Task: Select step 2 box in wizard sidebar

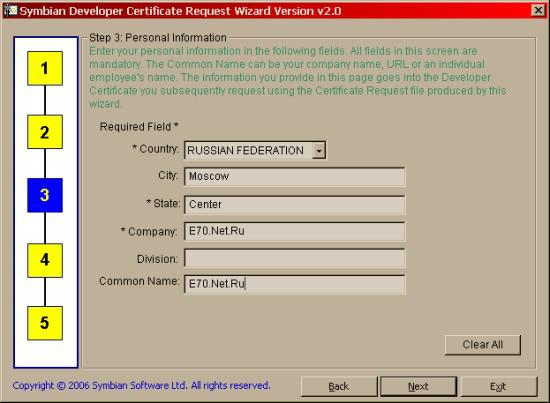Action: [45, 132]
